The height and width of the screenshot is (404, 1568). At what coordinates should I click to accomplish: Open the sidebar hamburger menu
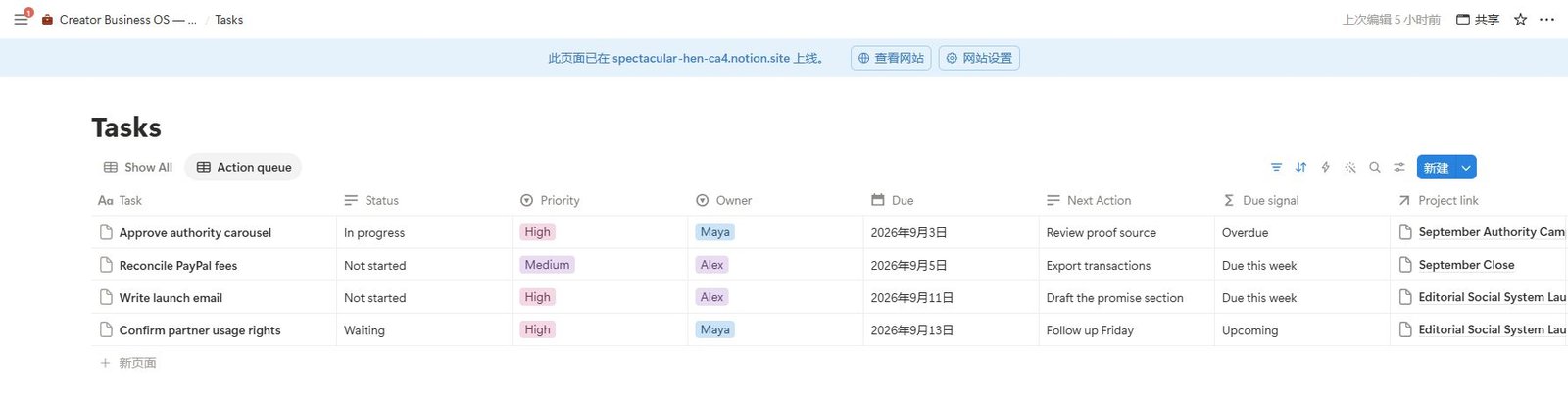coord(21,20)
